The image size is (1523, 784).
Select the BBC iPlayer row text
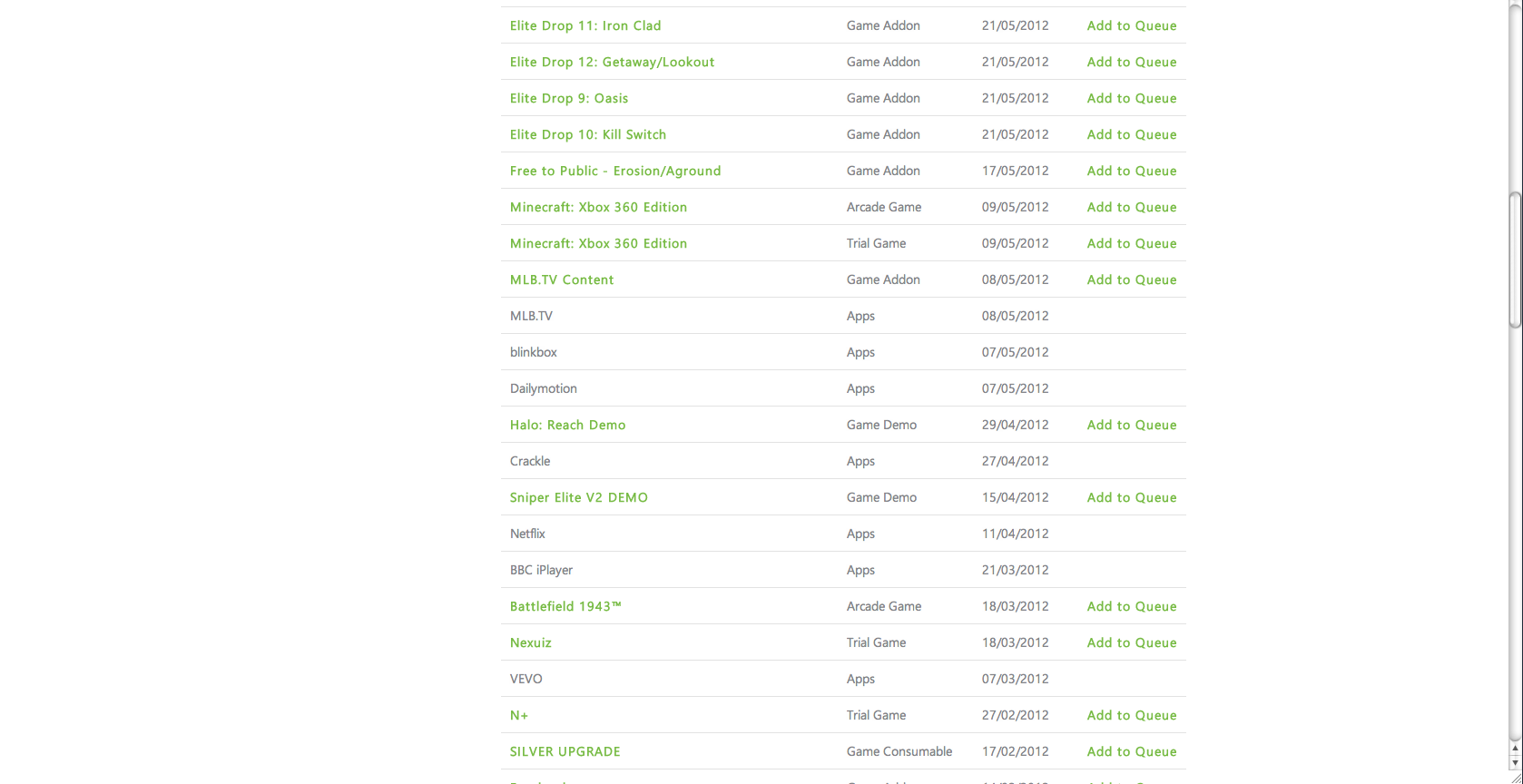click(x=541, y=570)
